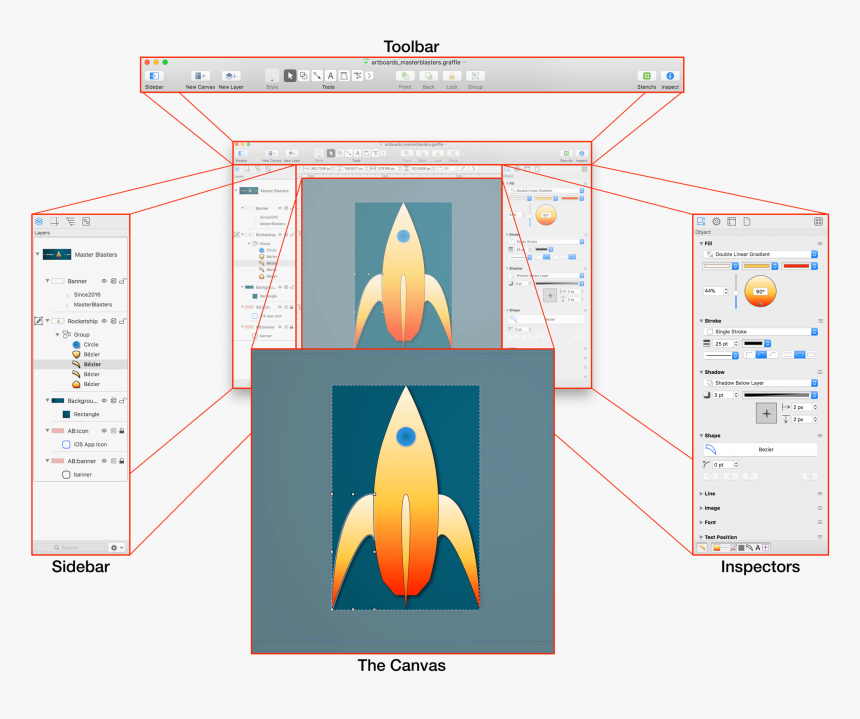Collapse the Master Blasters canvas

pos(37,254)
